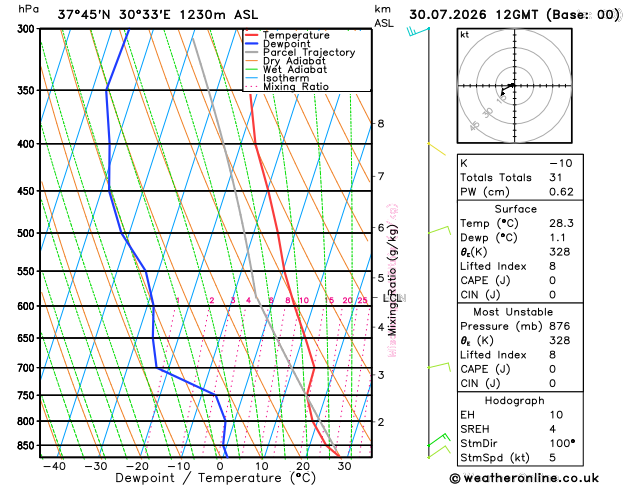This screenshot has height=486, width=629.
Task: Click the LCL marker on right axis
Action: 392,298
